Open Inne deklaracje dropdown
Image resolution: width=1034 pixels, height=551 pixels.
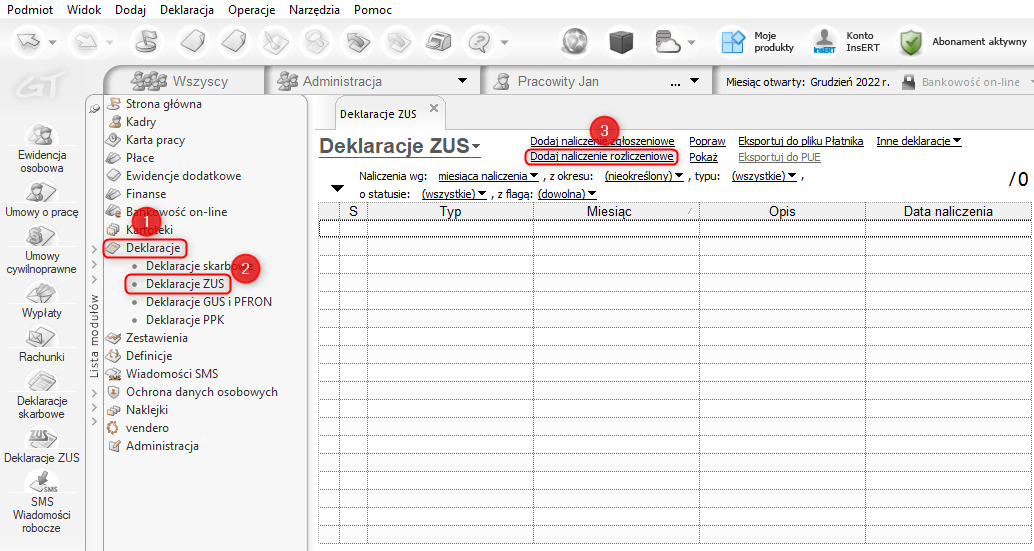coord(919,141)
